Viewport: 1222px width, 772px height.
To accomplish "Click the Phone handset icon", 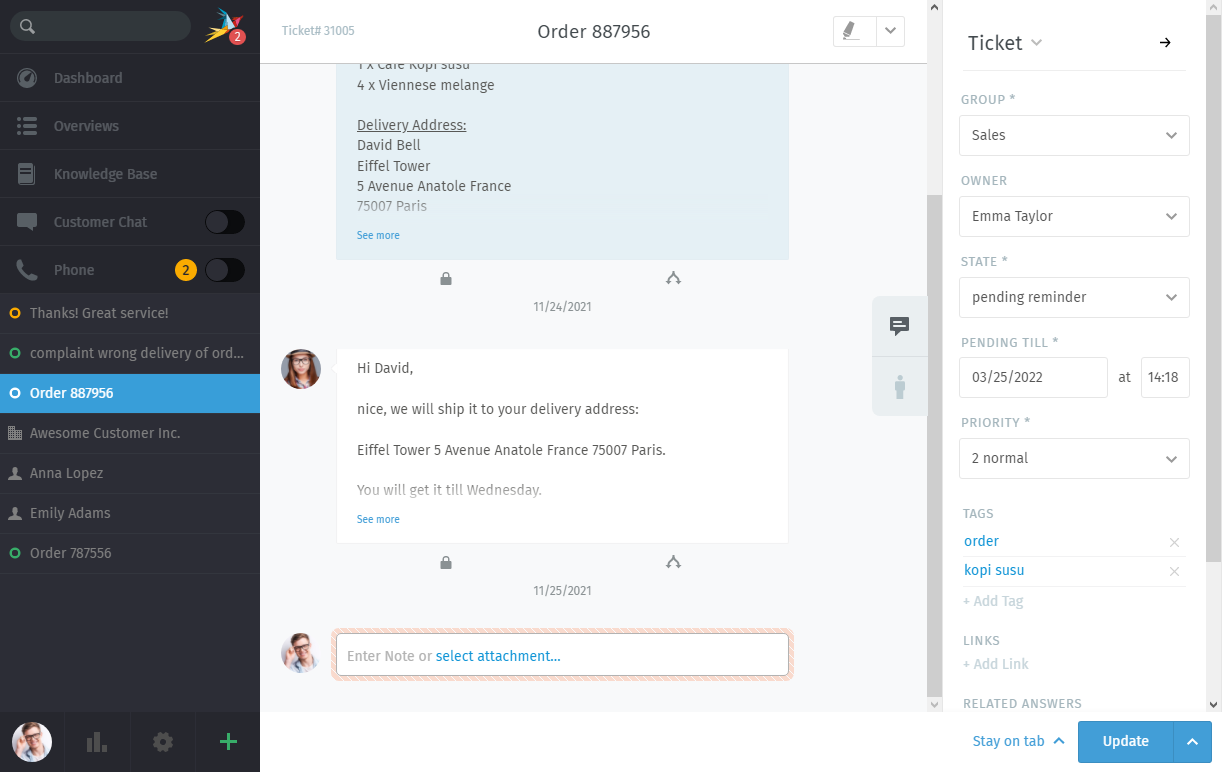I will (x=27, y=270).
